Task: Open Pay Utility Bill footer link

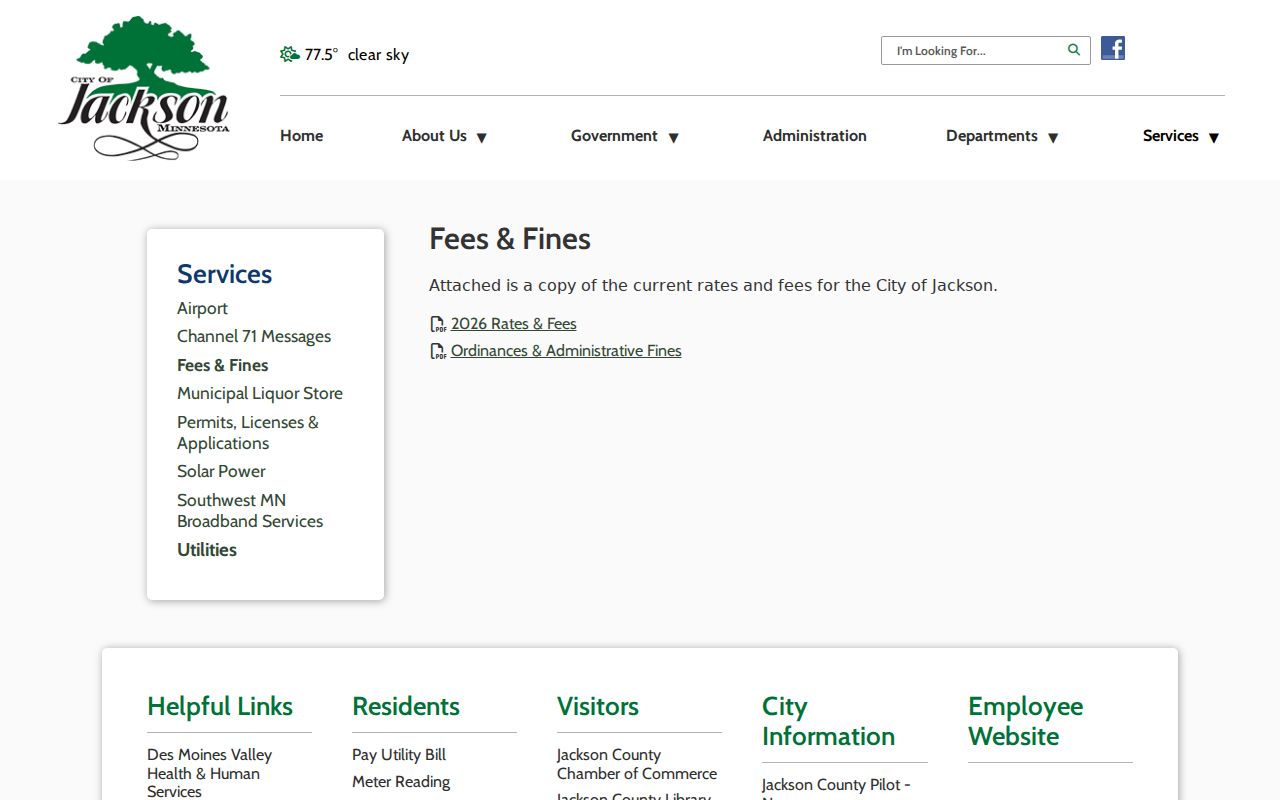Action: (x=399, y=755)
